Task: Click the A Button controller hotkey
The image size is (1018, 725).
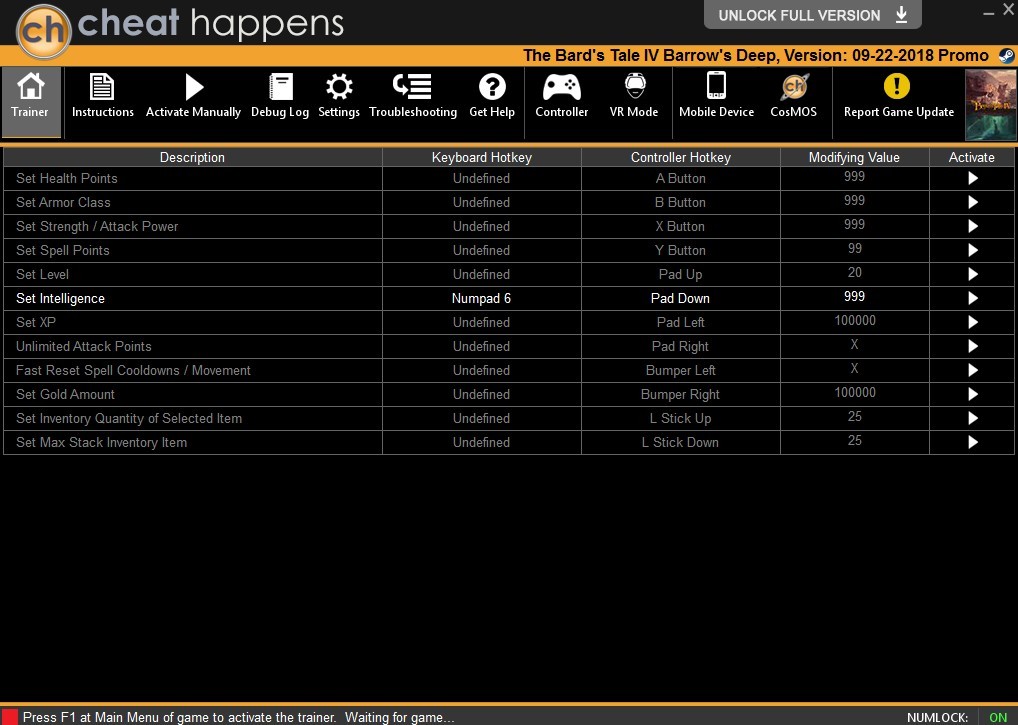Action: point(680,178)
